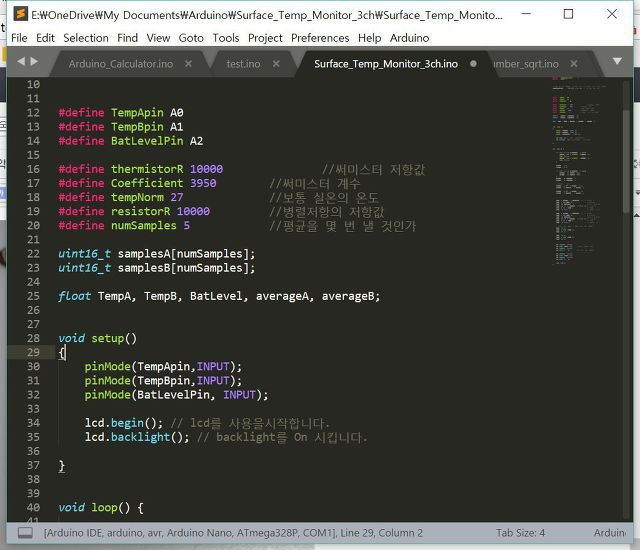
Task: Click line number 40 in the gutter
Action: (x=33, y=508)
